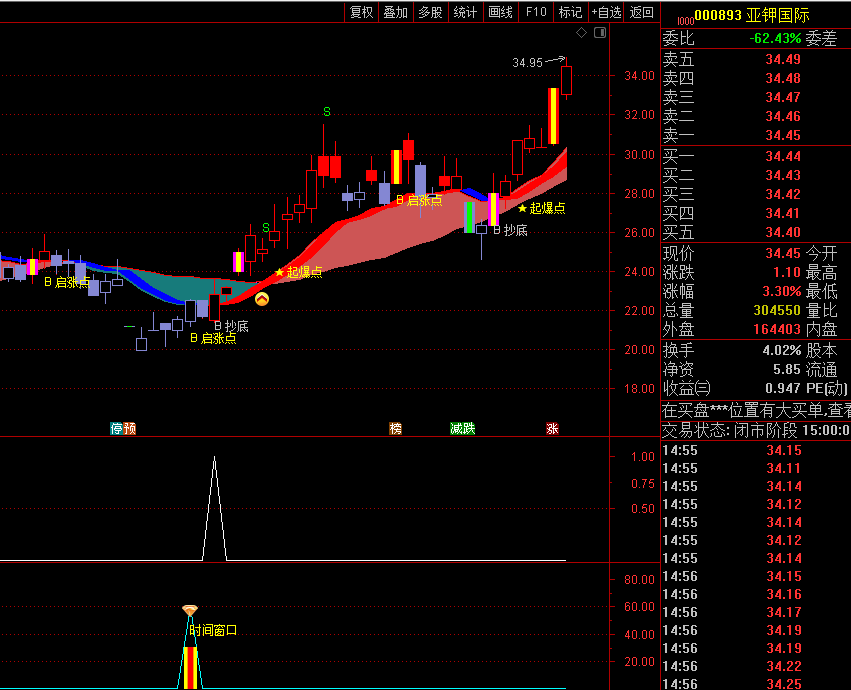Click the latest candlestick near 34.00

pos(566,80)
